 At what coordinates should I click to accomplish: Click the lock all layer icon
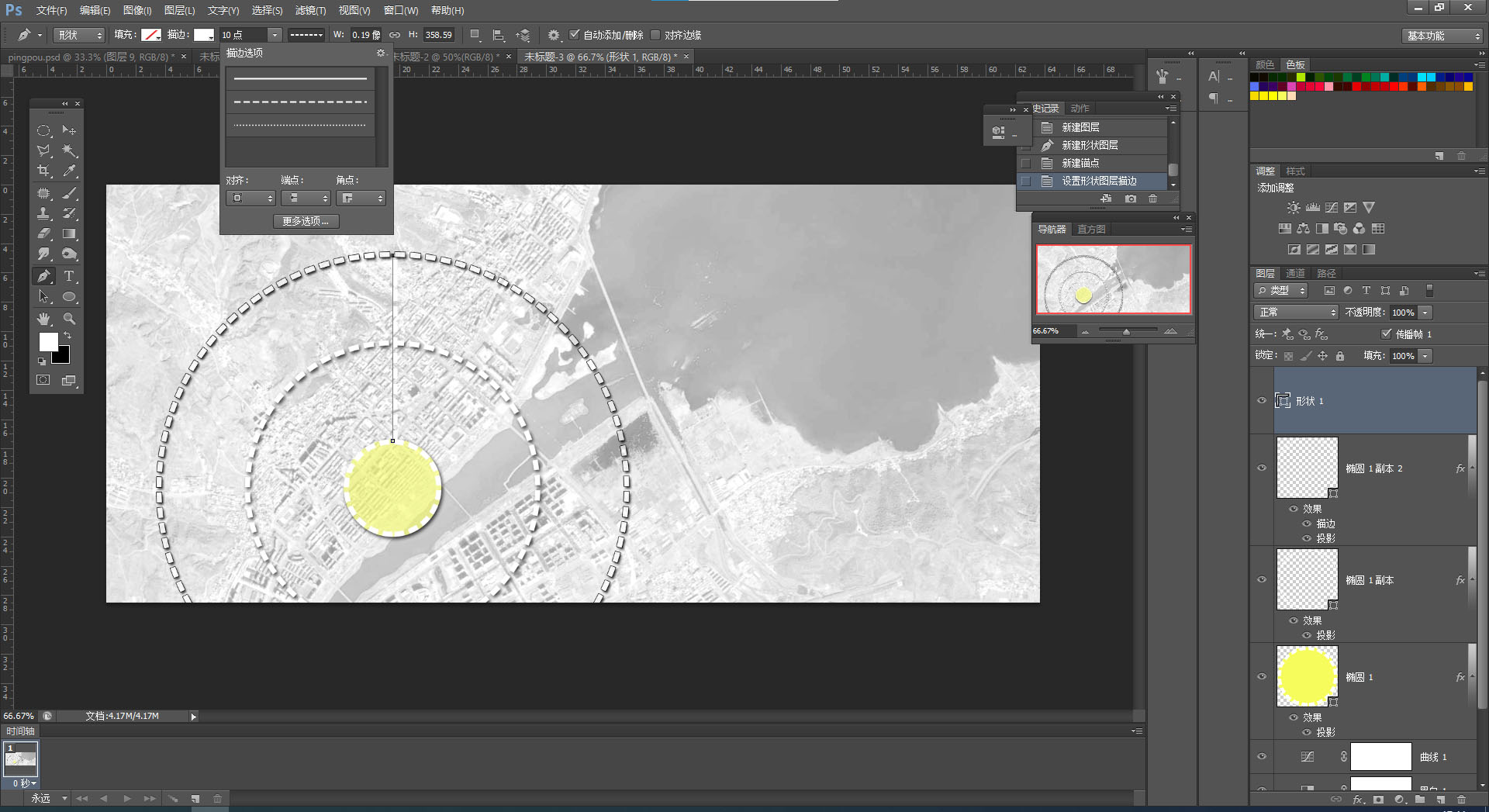point(1339,356)
